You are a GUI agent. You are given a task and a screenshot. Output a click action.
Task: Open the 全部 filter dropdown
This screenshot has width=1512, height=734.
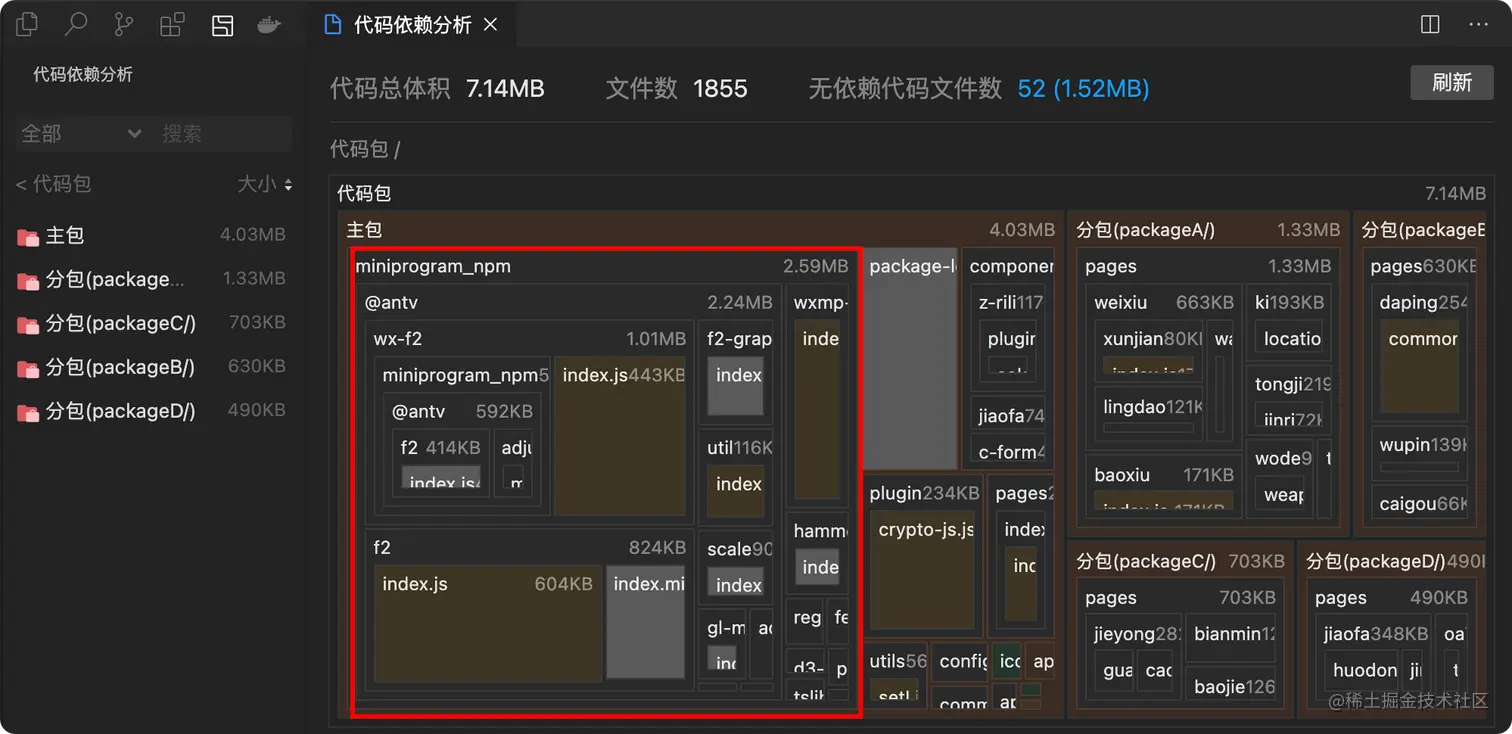pyautogui.click(x=81, y=133)
